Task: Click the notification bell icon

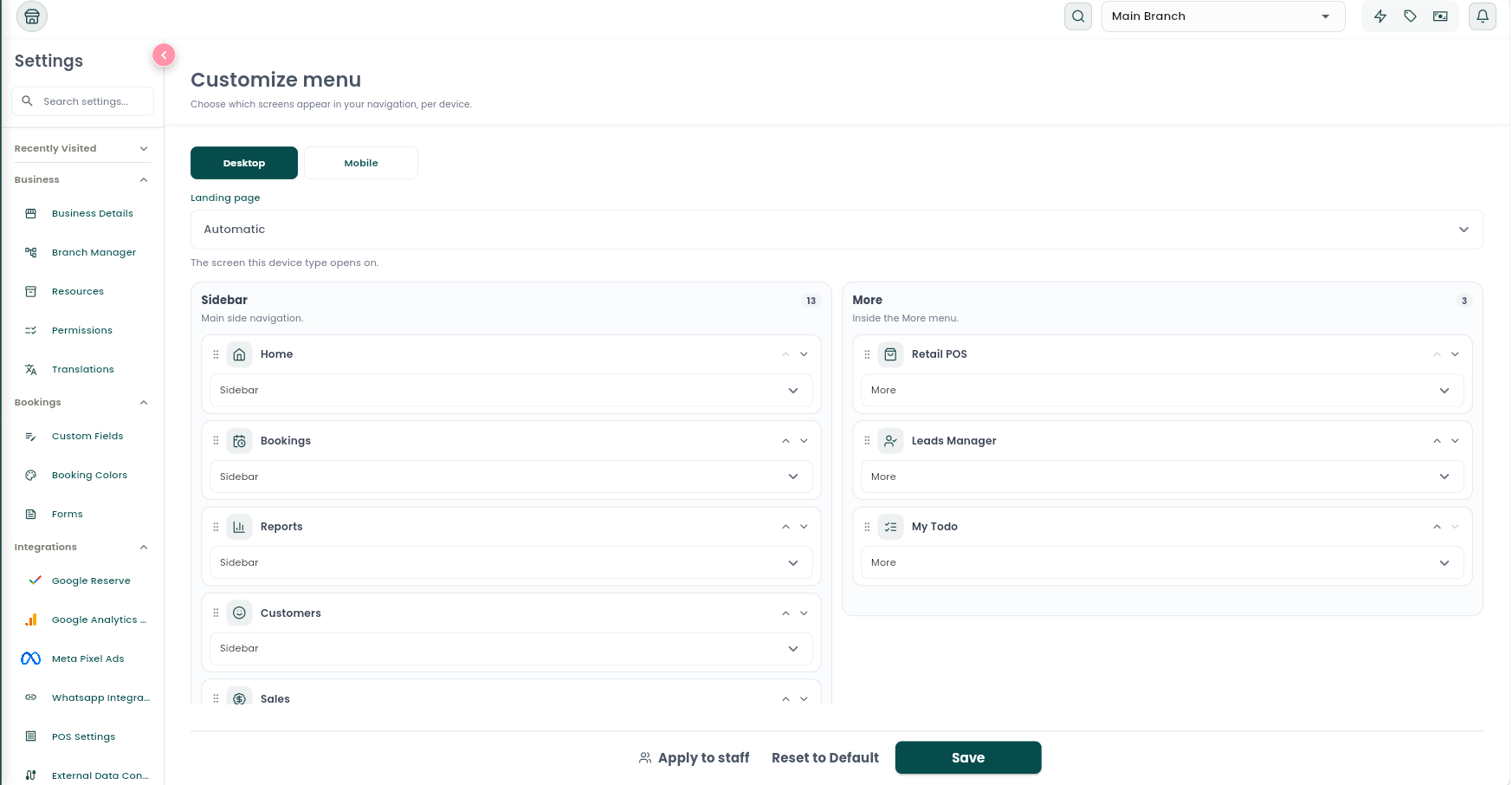Action: (x=1483, y=16)
